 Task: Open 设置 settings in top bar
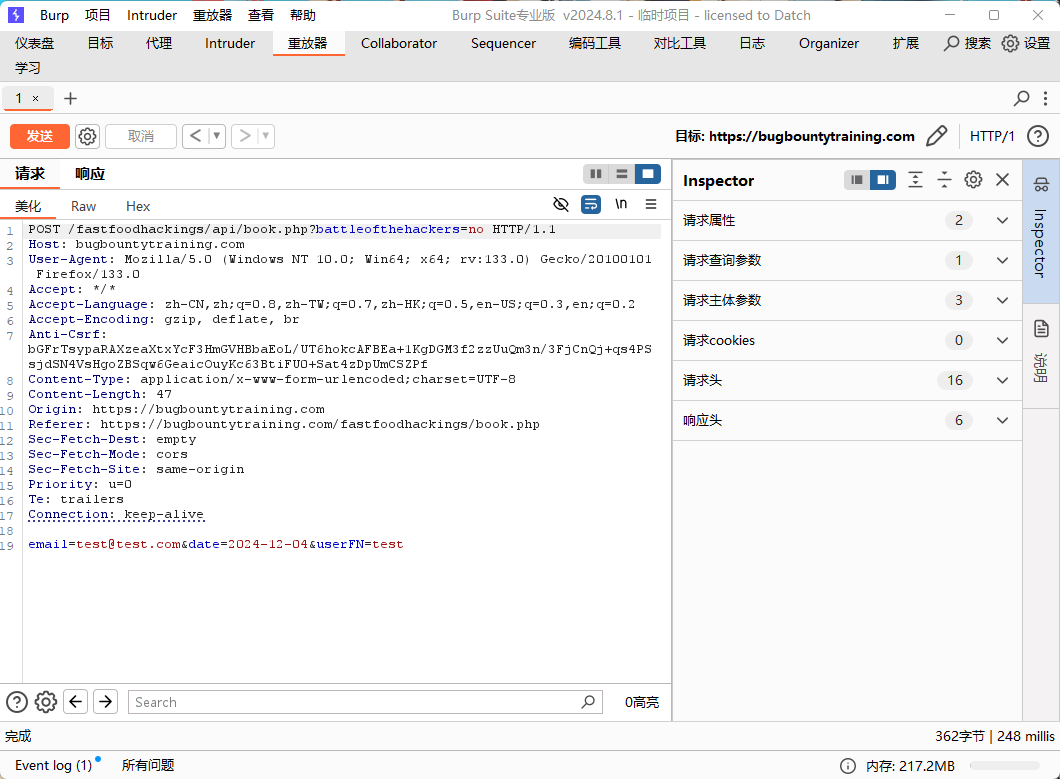(1026, 43)
